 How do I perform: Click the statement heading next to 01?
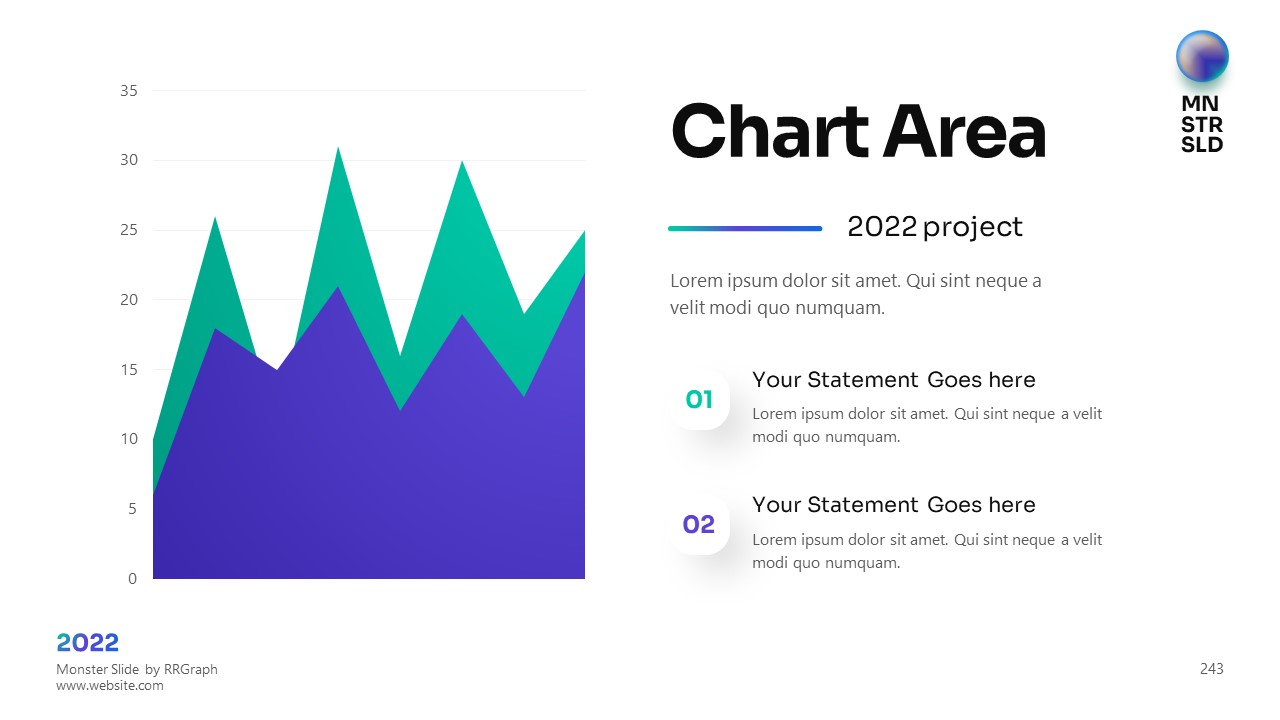point(894,380)
